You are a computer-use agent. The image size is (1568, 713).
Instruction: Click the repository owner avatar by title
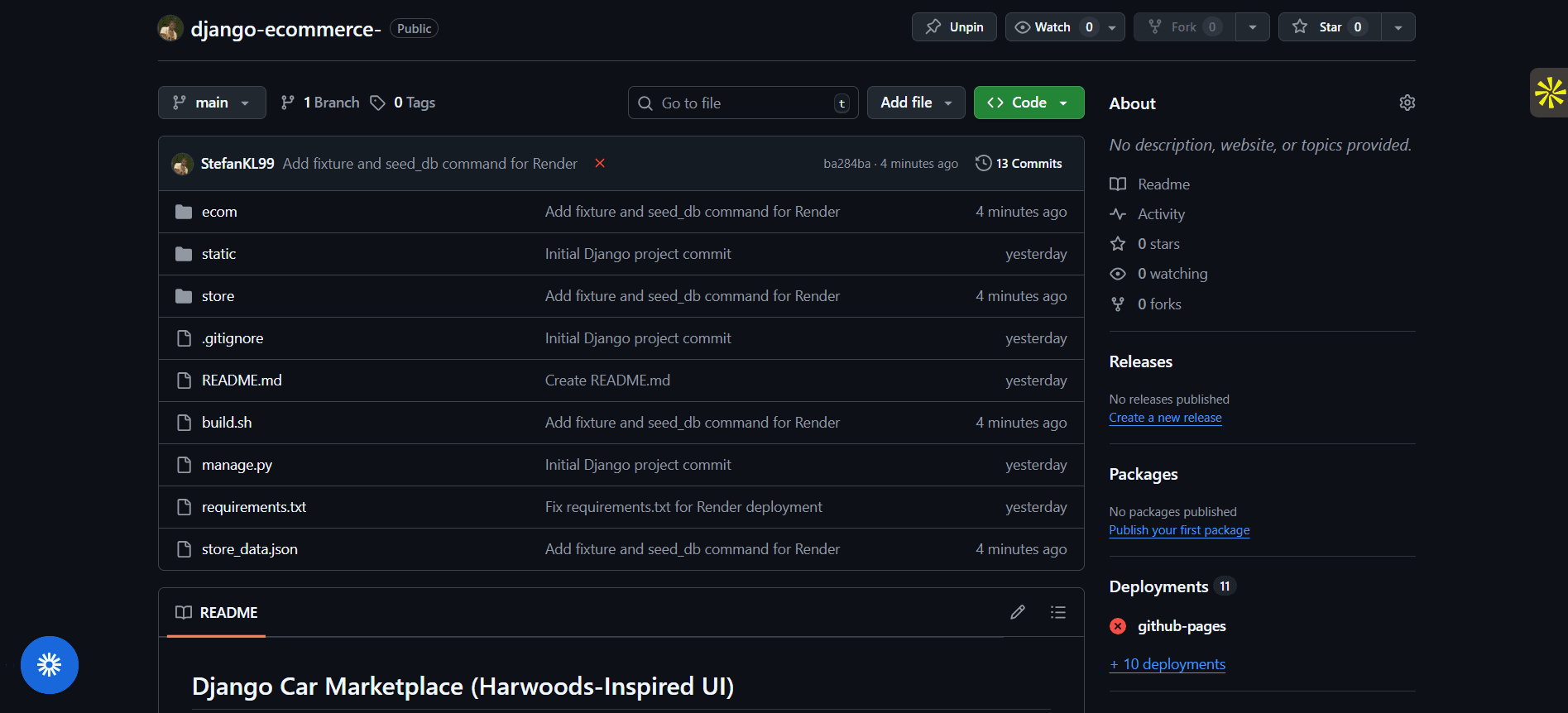(x=170, y=28)
